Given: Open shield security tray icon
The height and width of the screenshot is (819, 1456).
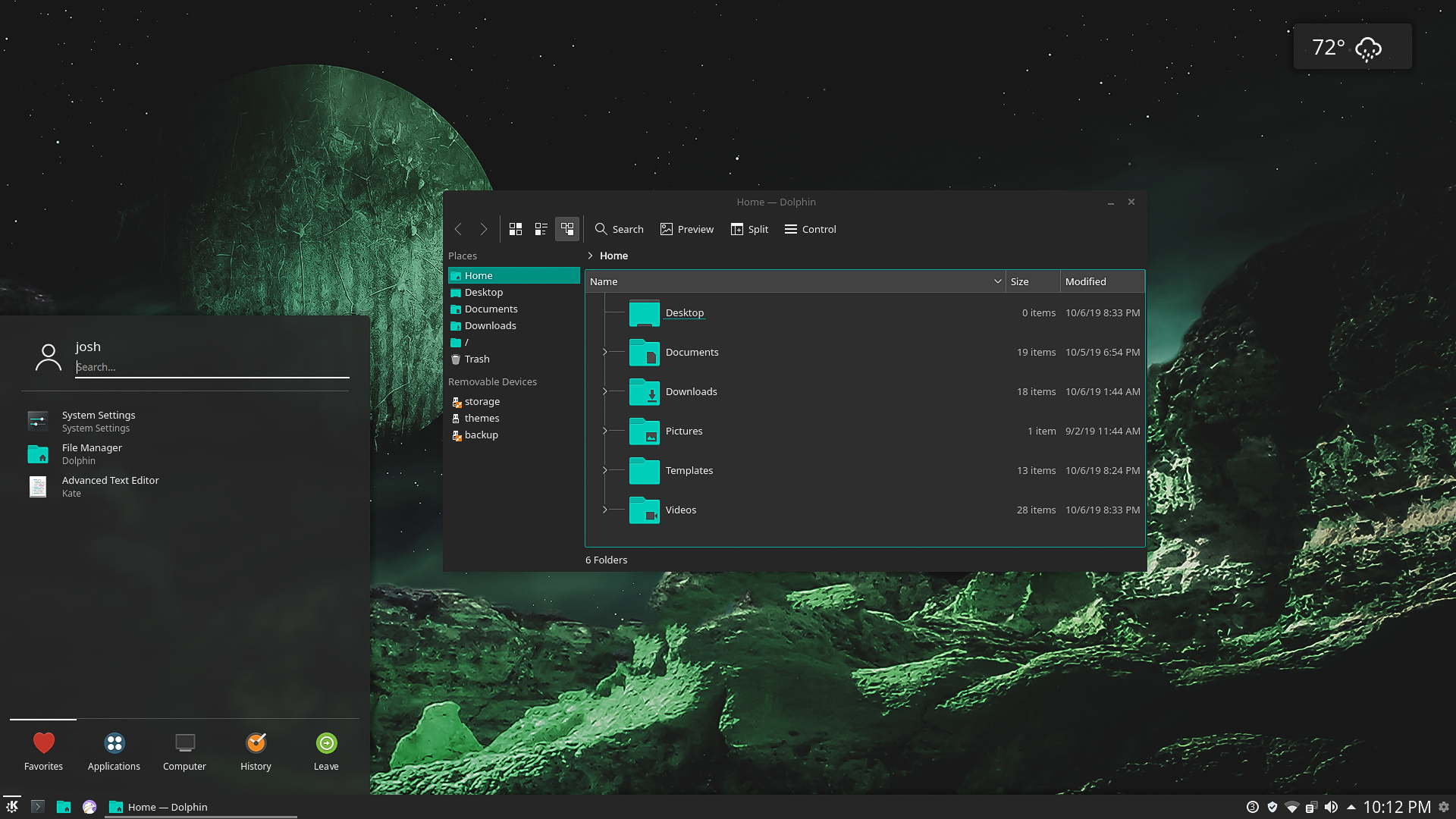Looking at the screenshot, I should [x=1272, y=807].
